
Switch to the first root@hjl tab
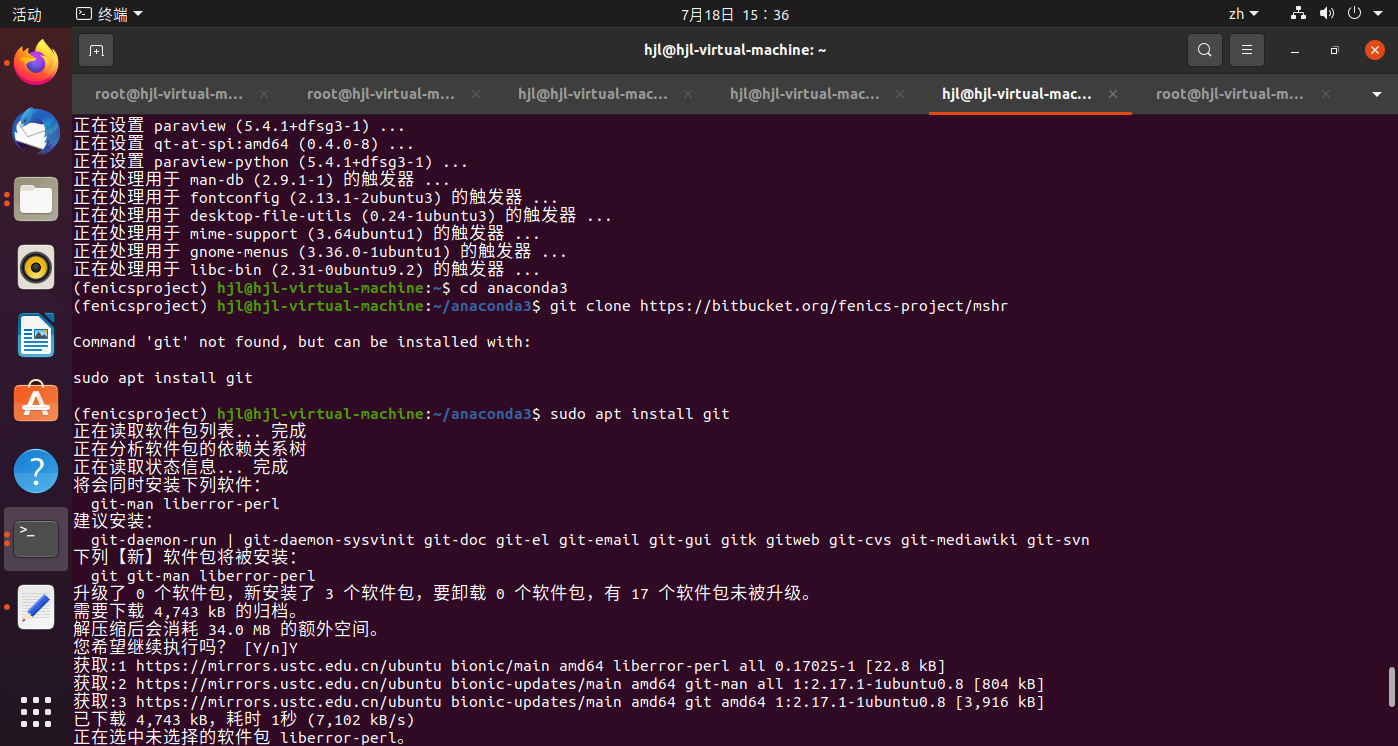click(168, 93)
